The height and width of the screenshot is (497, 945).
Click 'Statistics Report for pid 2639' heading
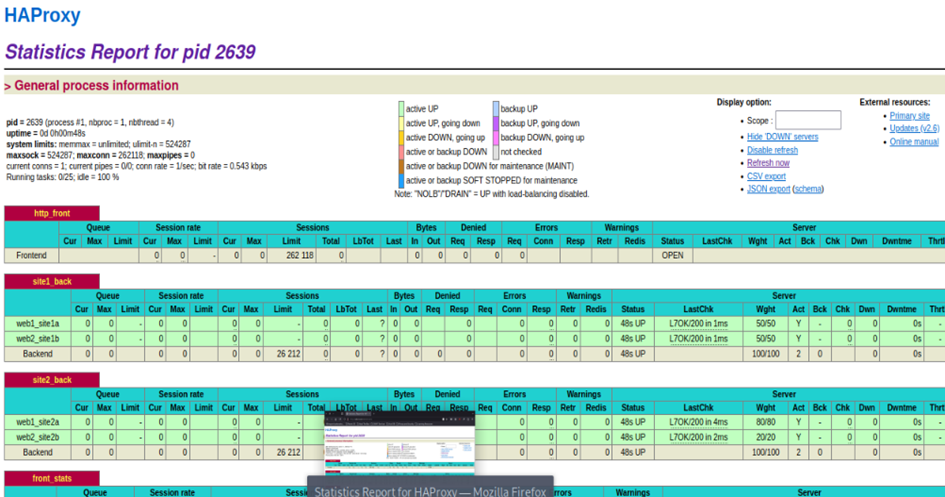click(x=130, y=52)
